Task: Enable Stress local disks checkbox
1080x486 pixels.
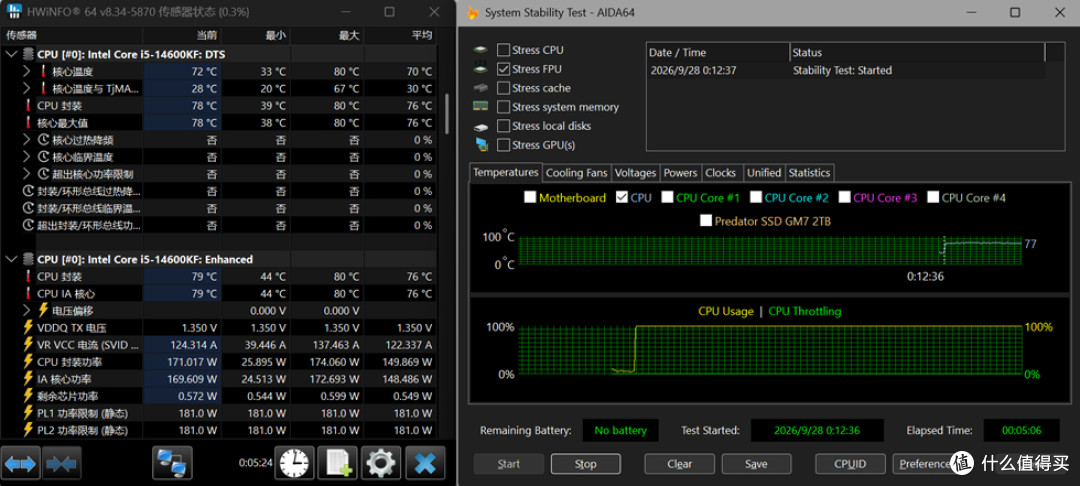Action: (503, 126)
